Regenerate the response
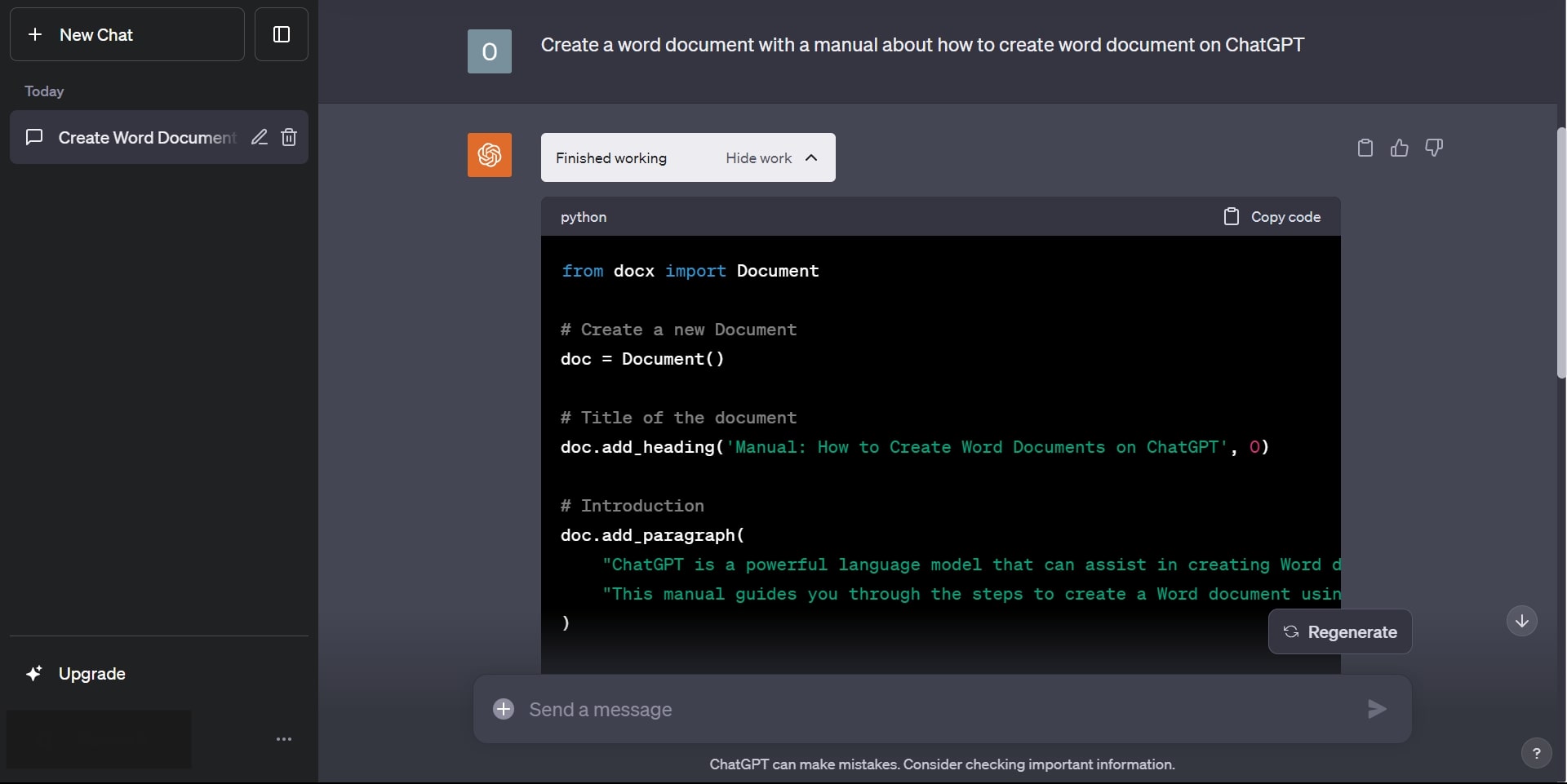This screenshot has height=784, width=1567. point(1339,631)
